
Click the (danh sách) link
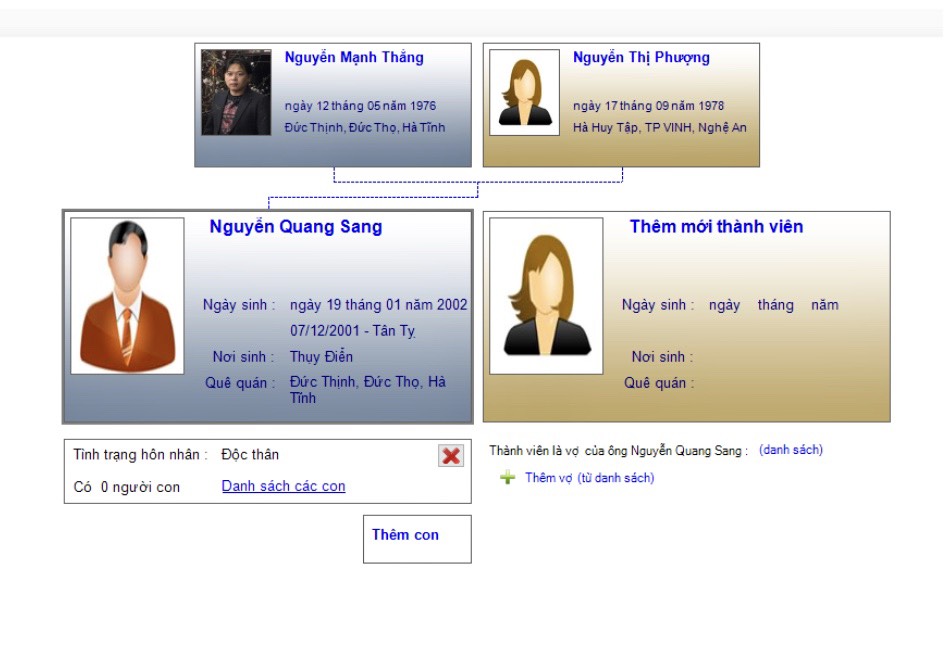coord(791,450)
